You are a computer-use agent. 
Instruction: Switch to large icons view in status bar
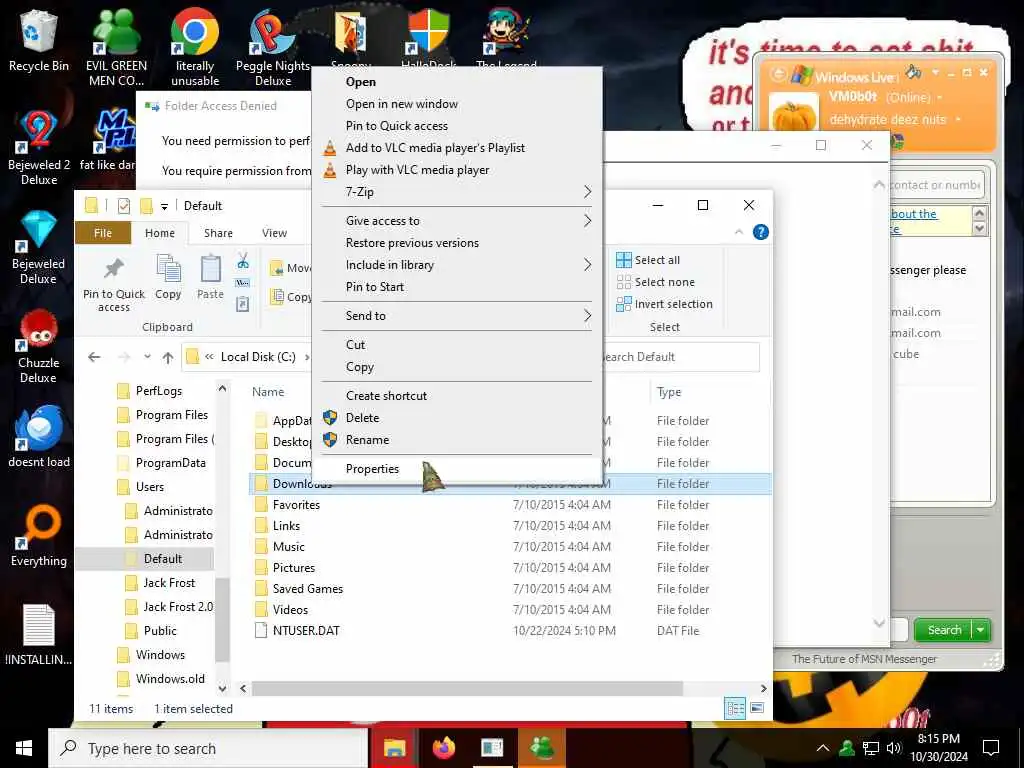tap(757, 709)
